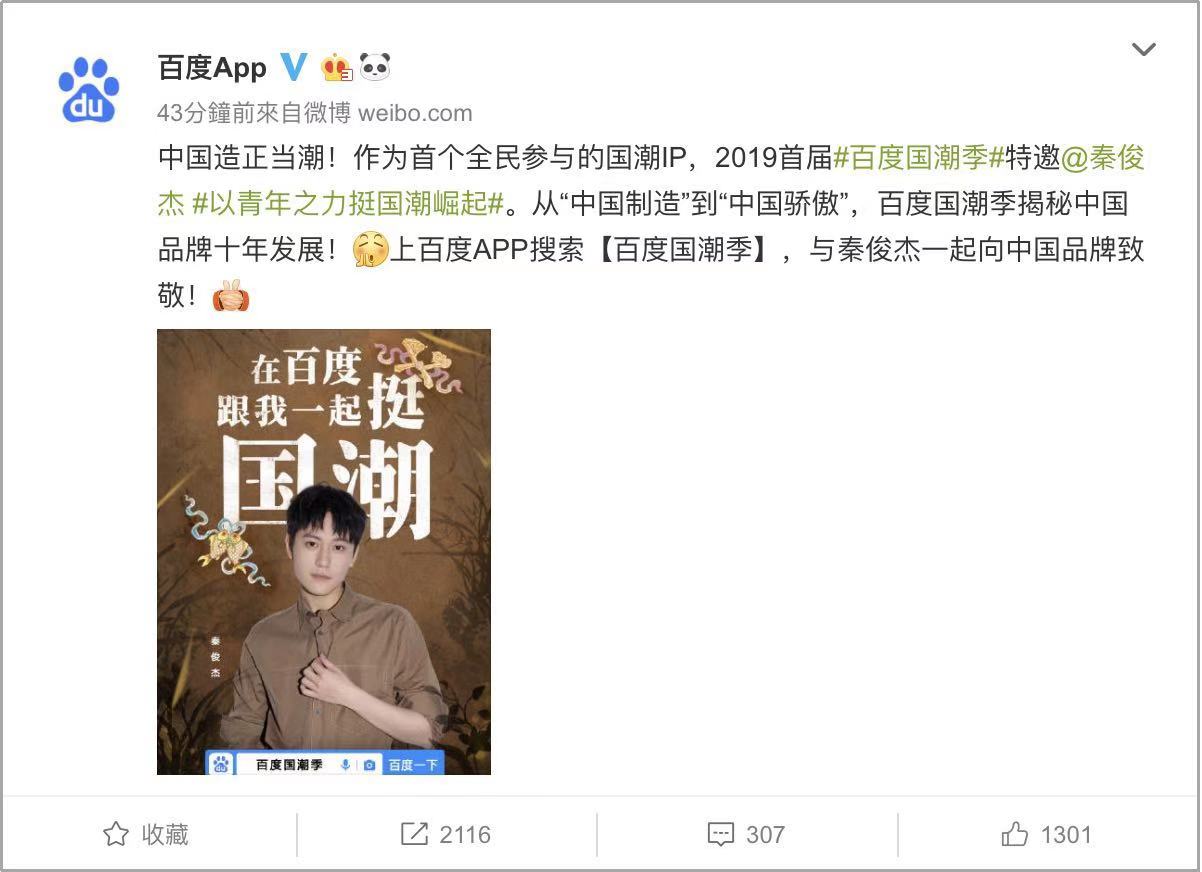Click the blue verified V badge
The image size is (1202, 872).
click(x=294, y=68)
